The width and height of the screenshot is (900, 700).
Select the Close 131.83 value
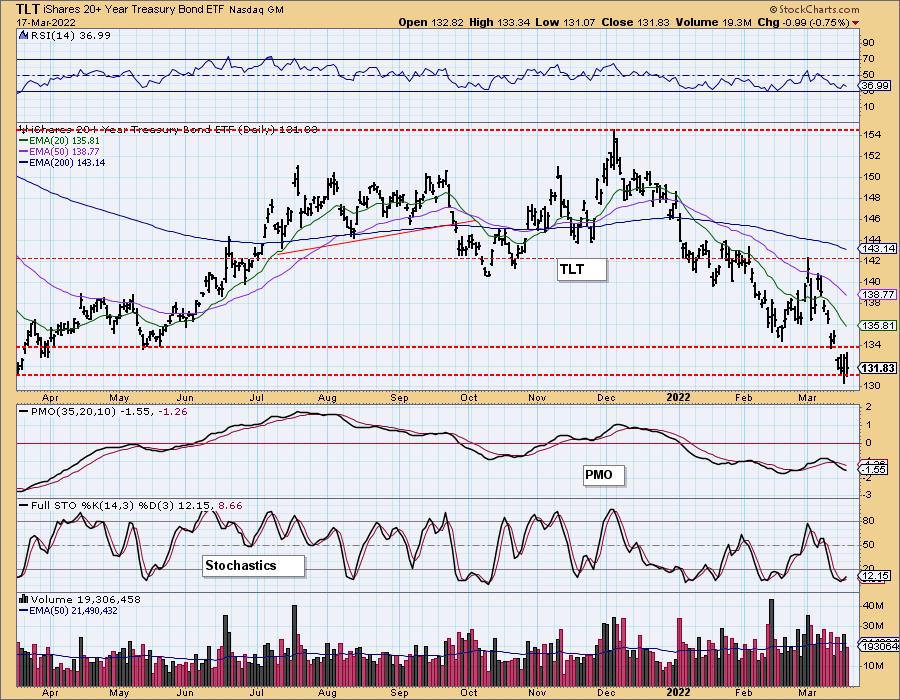[637, 22]
